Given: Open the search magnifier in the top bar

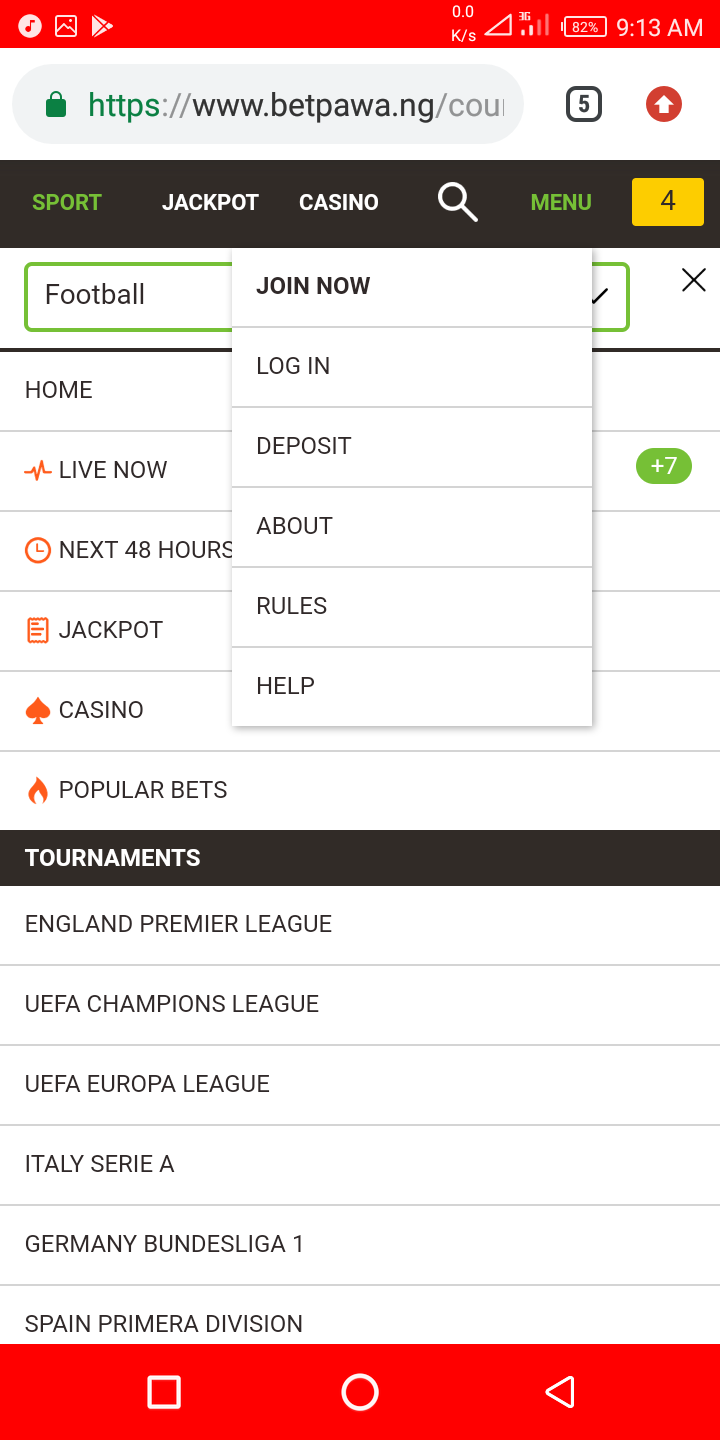Looking at the screenshot, I should [x=456, y=201].
